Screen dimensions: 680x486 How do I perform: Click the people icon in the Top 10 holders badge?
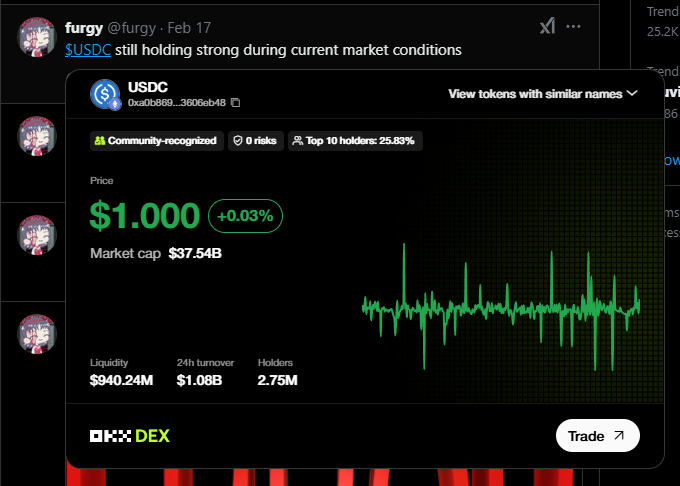[x=298, y=140]
